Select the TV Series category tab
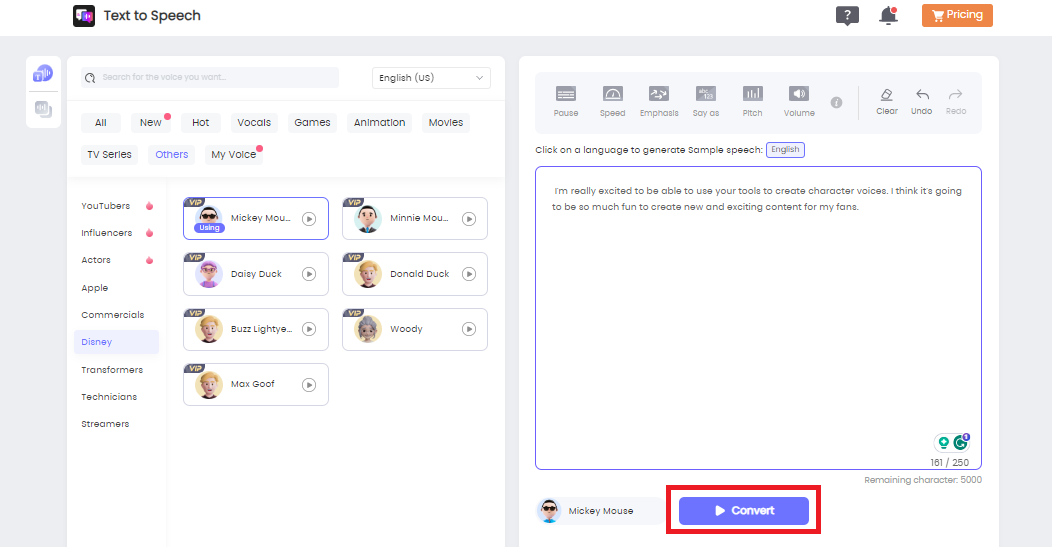The width and height of the screenshot is (1052, 547). [x=109, y=154]
